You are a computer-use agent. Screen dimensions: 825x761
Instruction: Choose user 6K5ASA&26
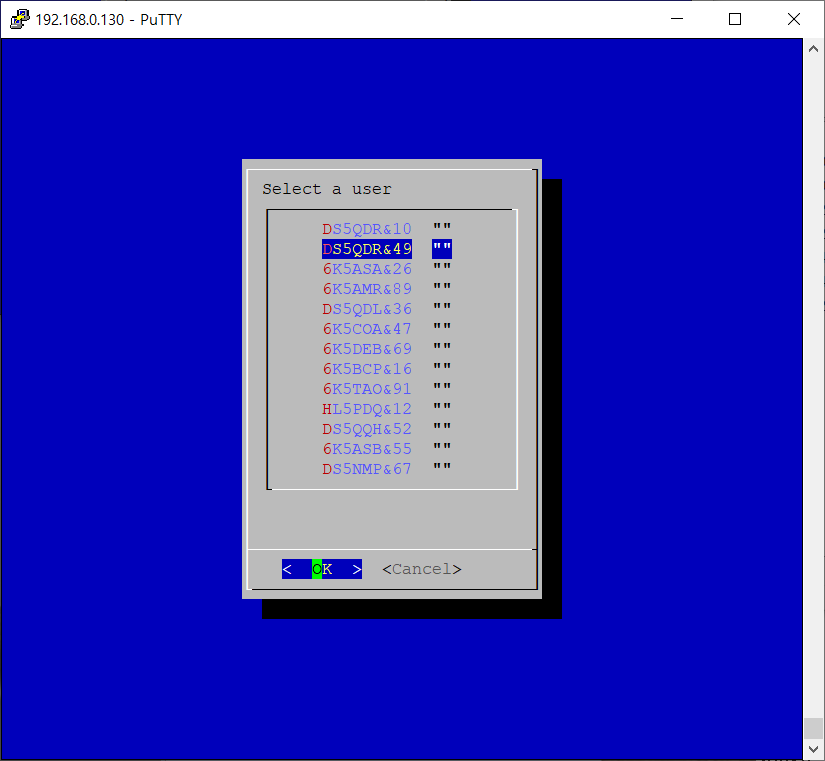tap(367, 269)
